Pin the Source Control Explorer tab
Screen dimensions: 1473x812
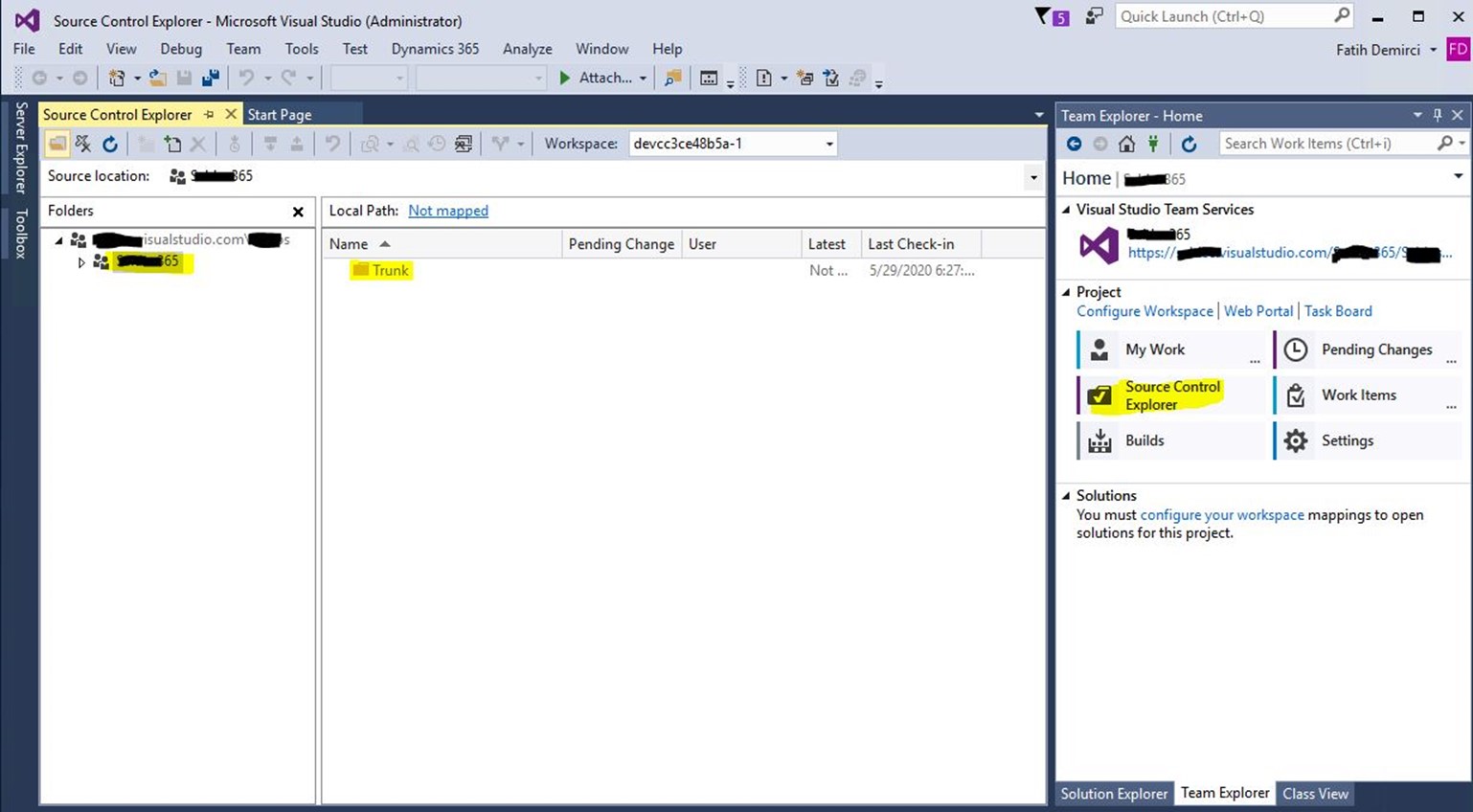[209, 115]
